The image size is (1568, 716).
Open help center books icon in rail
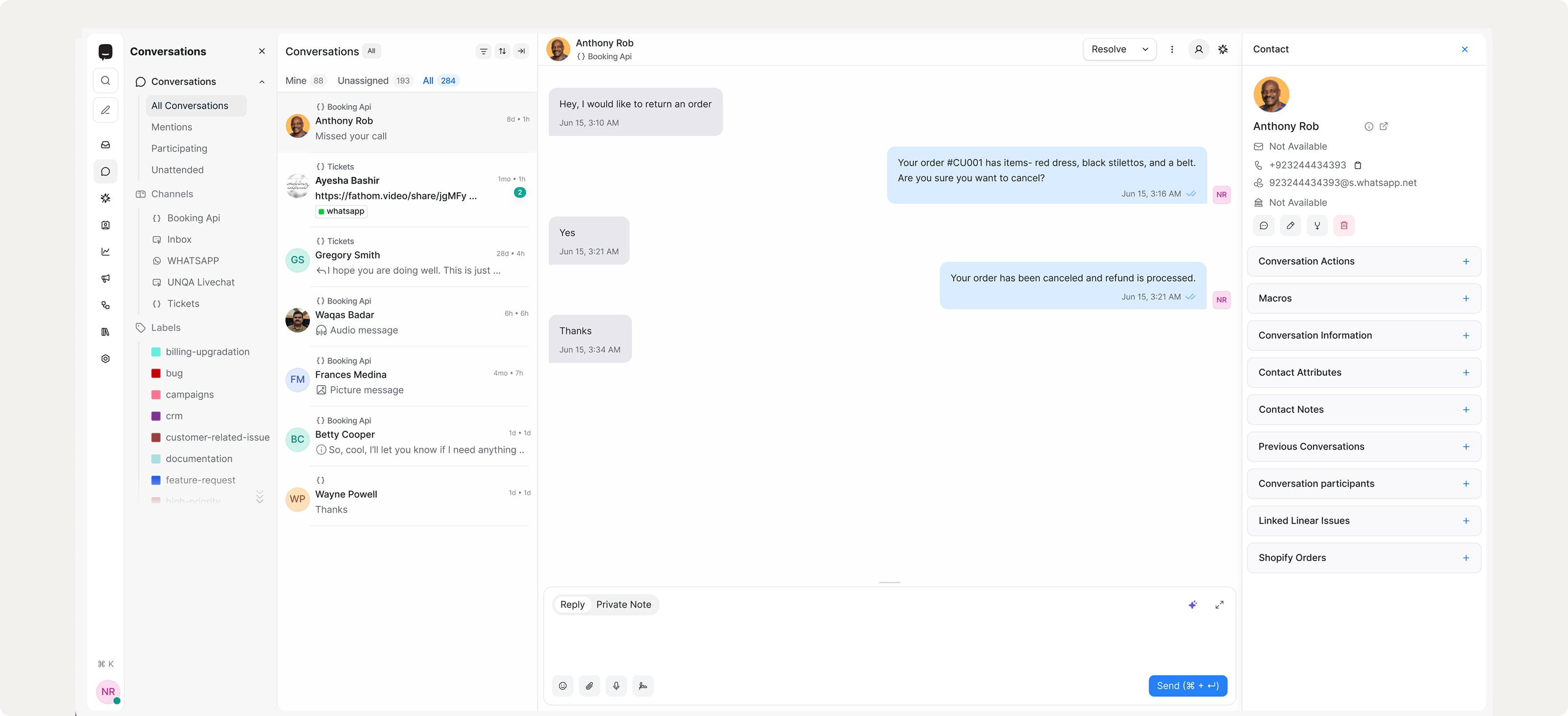pyautogui.click(x=105, y=332)
